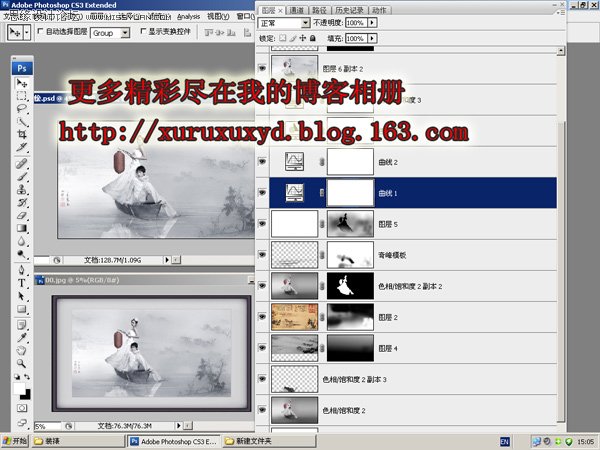Toggle Quick Mask mode
Screen dimensions: 600x450
click(22, 408)
